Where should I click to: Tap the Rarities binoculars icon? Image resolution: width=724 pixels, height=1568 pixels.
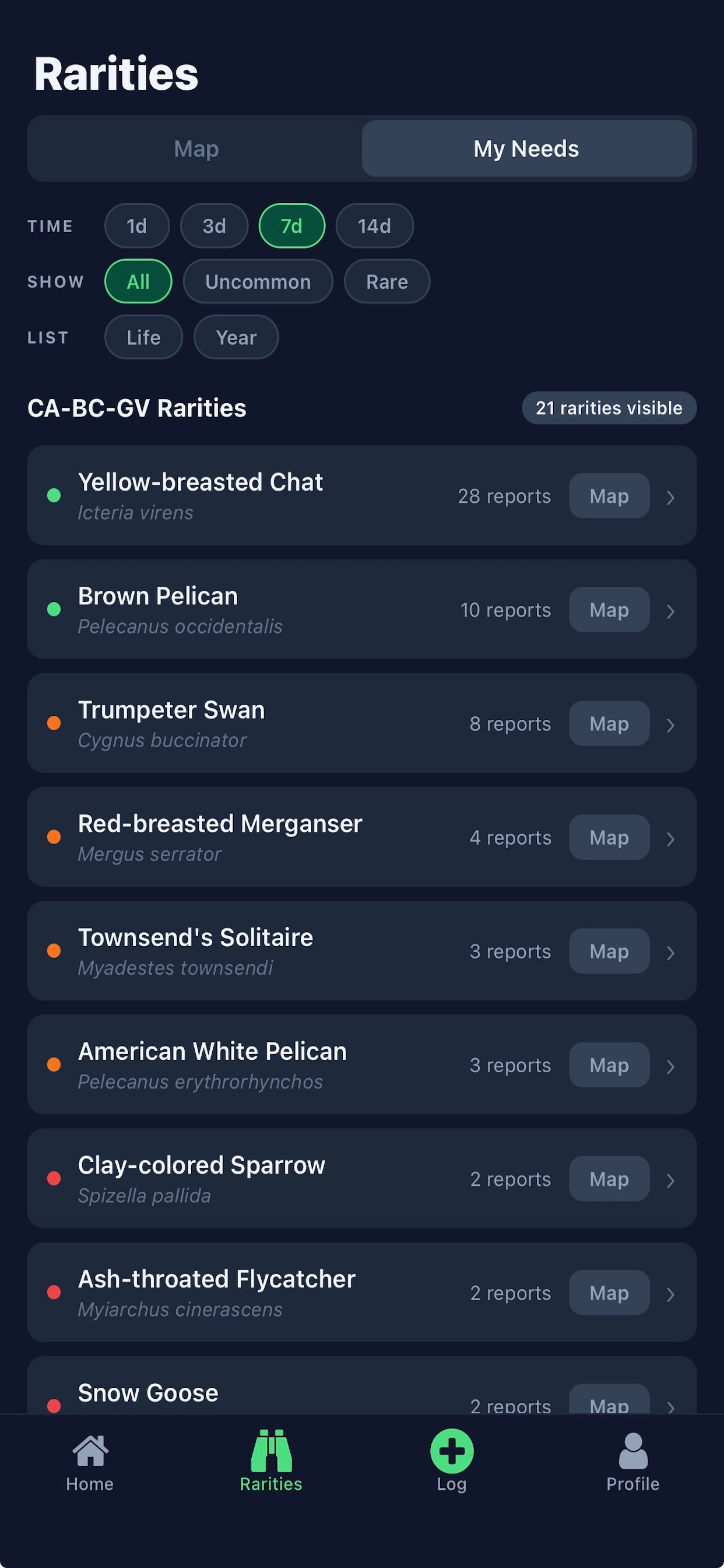click(271, 1450)
